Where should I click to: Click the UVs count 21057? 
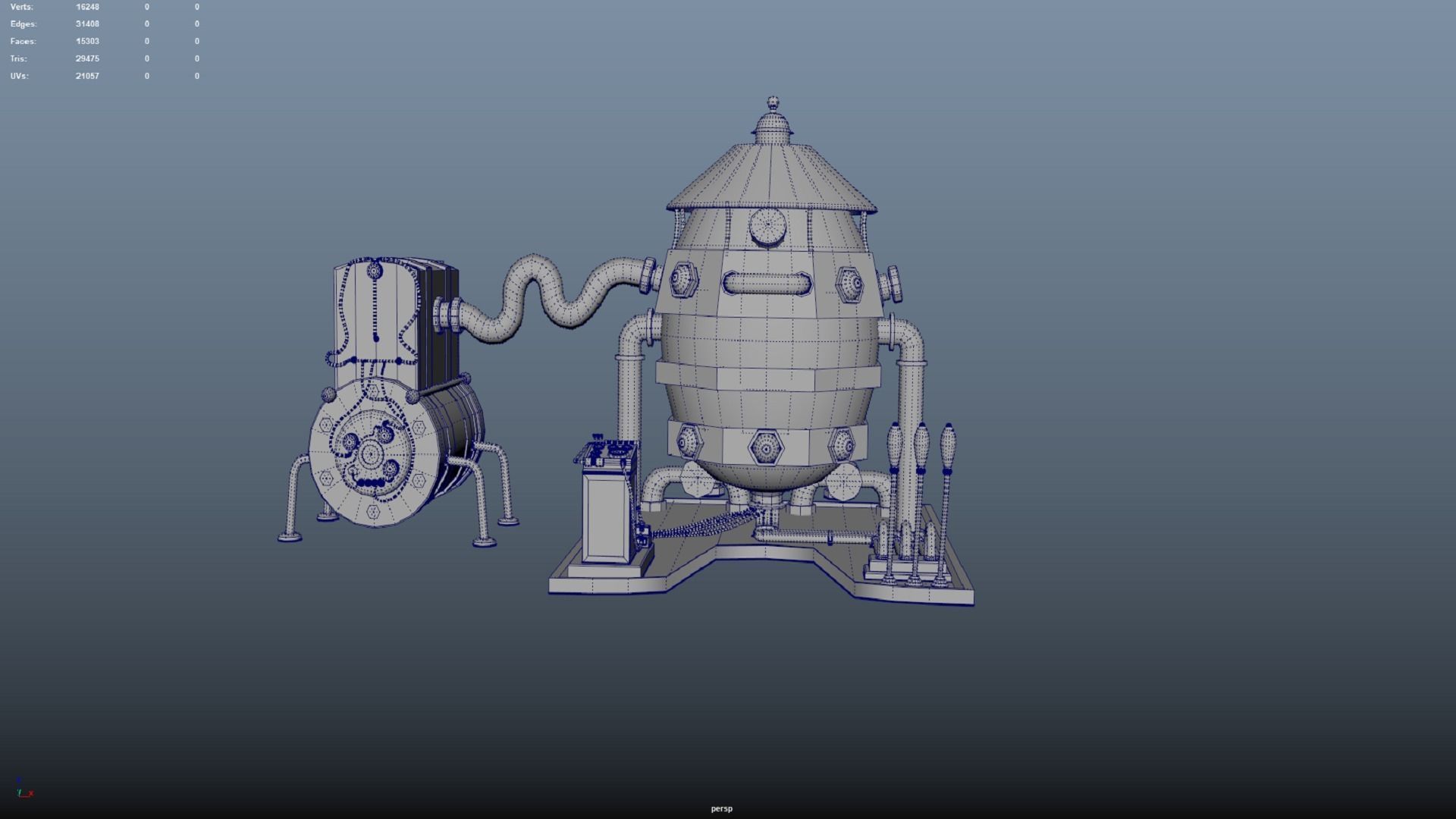coord(87,76)
